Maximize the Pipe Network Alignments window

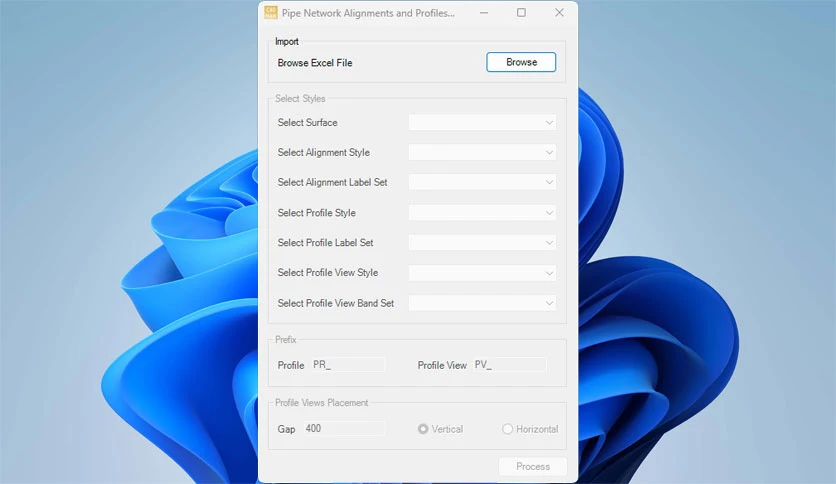pyautogui.click(x=521, y=13)
